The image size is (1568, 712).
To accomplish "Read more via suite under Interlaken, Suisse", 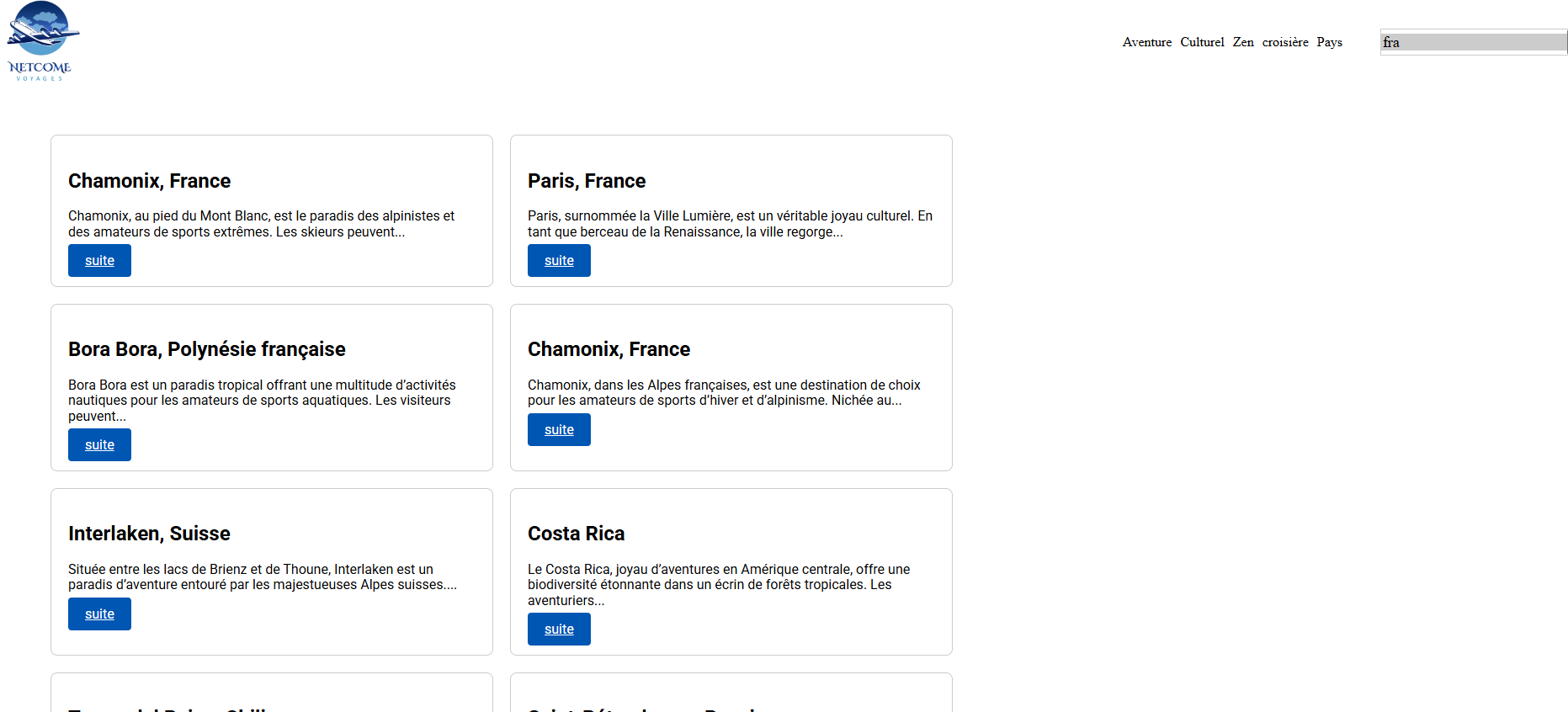I will (x=99, y=614).
